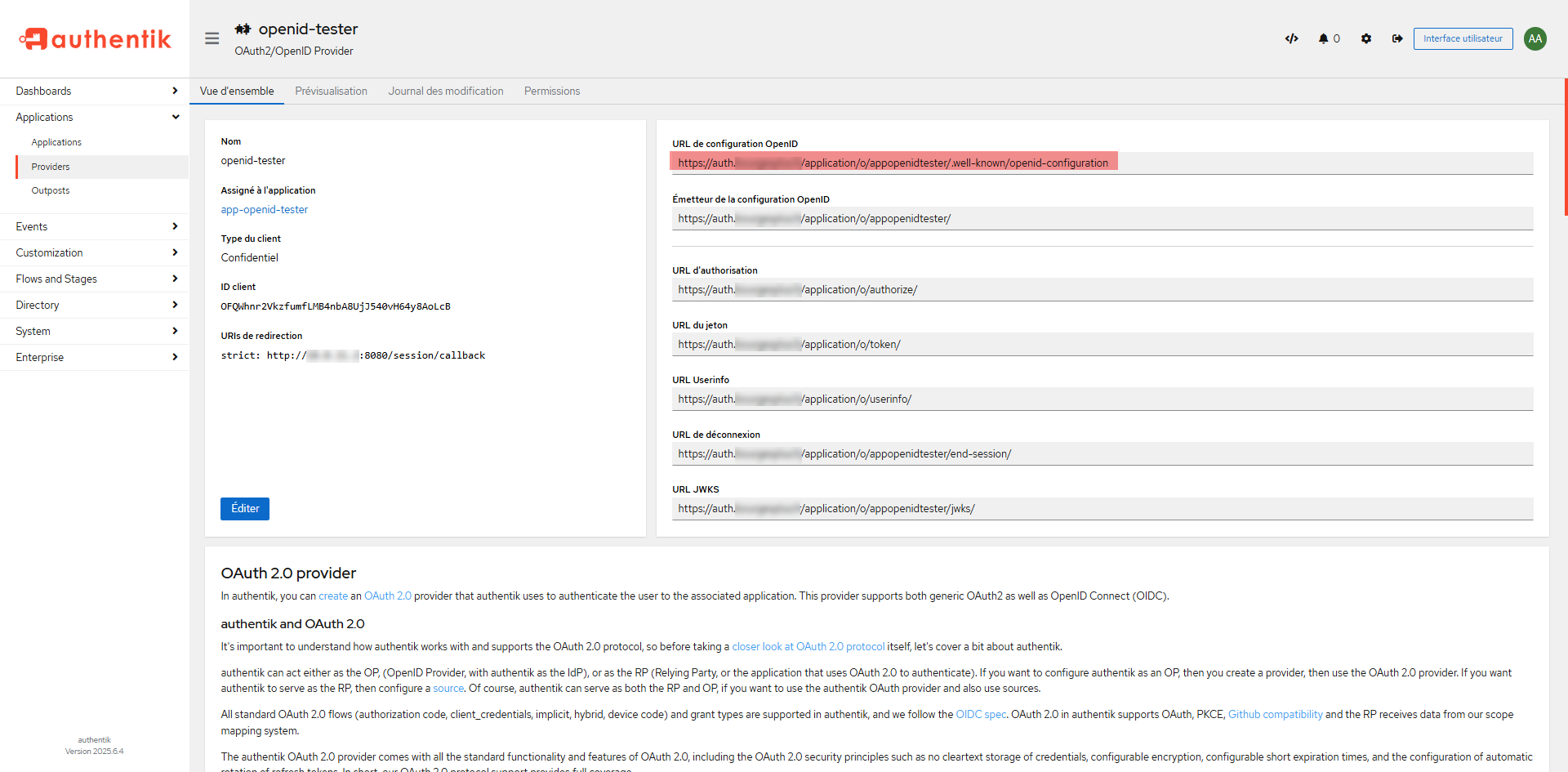The height and width of the screenshot is (772, 1568).
Task: Open the Permissions tab
Action: pos(551,91)
